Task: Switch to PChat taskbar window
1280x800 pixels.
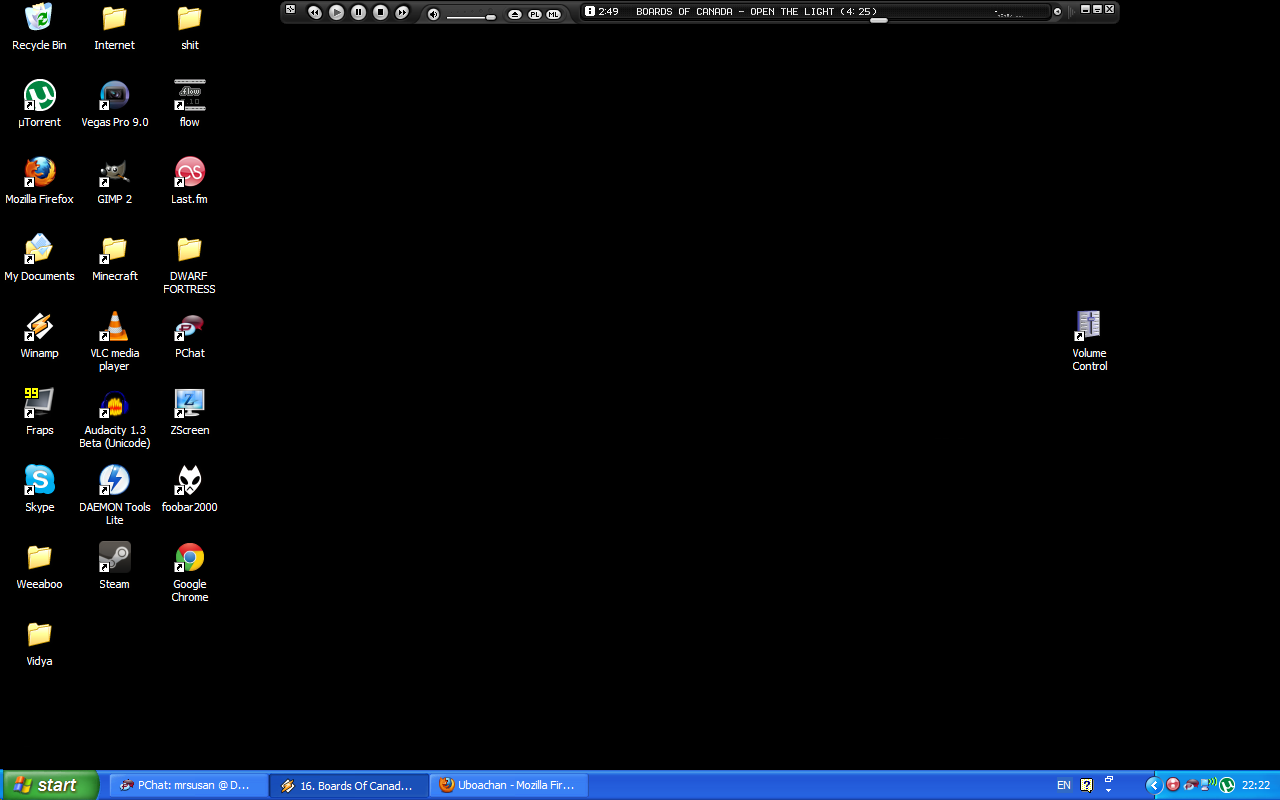Action: [x=188, y=785]
